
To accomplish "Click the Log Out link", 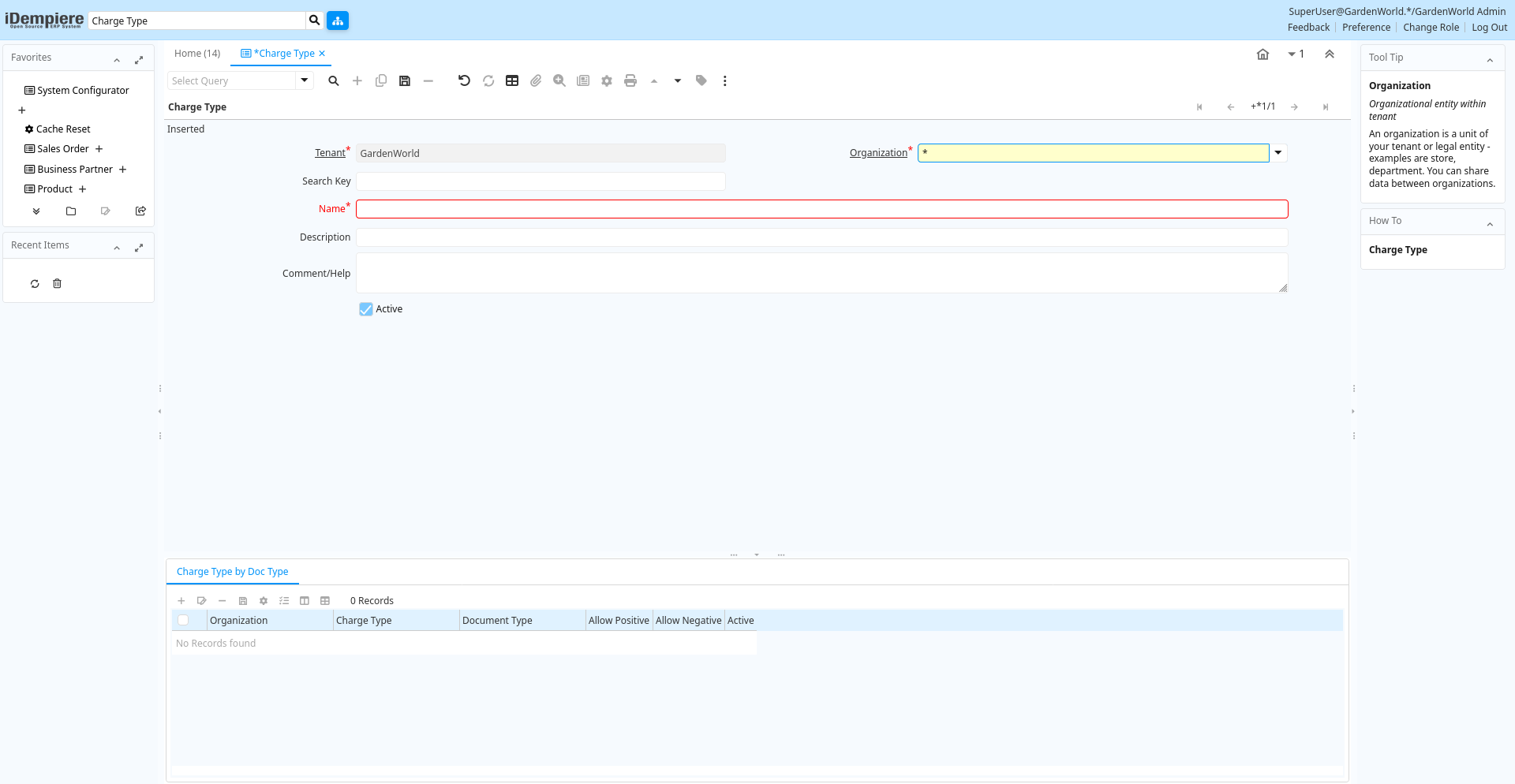I will [x=1489, y=28].
